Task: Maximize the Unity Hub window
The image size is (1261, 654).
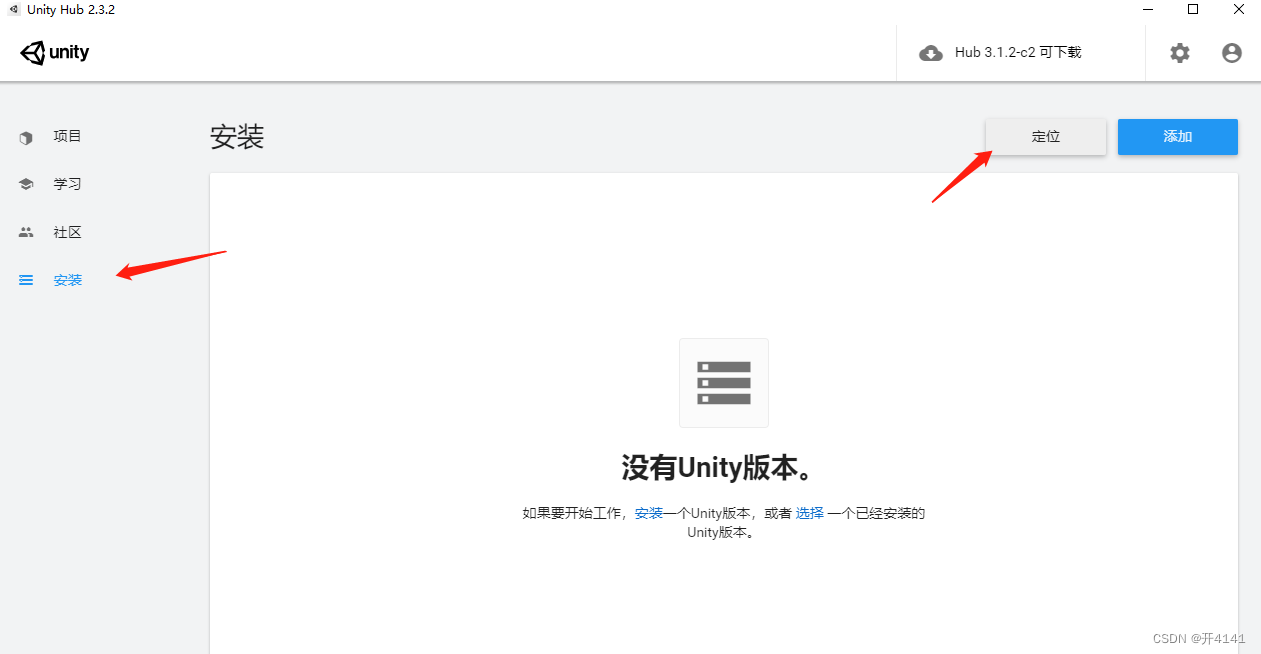Action: point(1193,9)
